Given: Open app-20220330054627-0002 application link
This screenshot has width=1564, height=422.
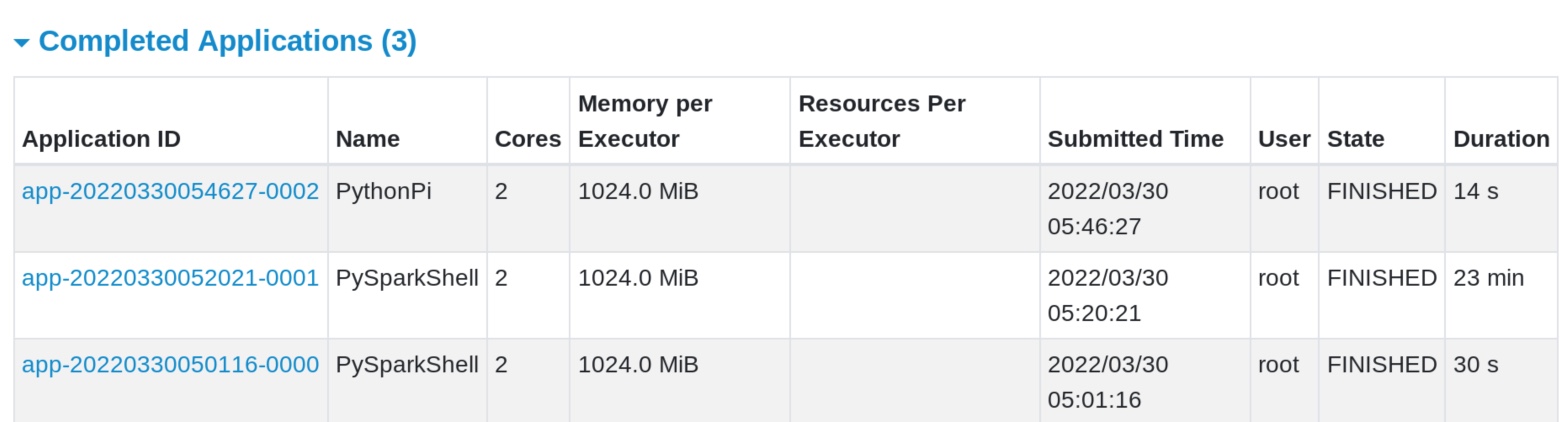Looking at the screenshot, I should [x=170, y=191].
